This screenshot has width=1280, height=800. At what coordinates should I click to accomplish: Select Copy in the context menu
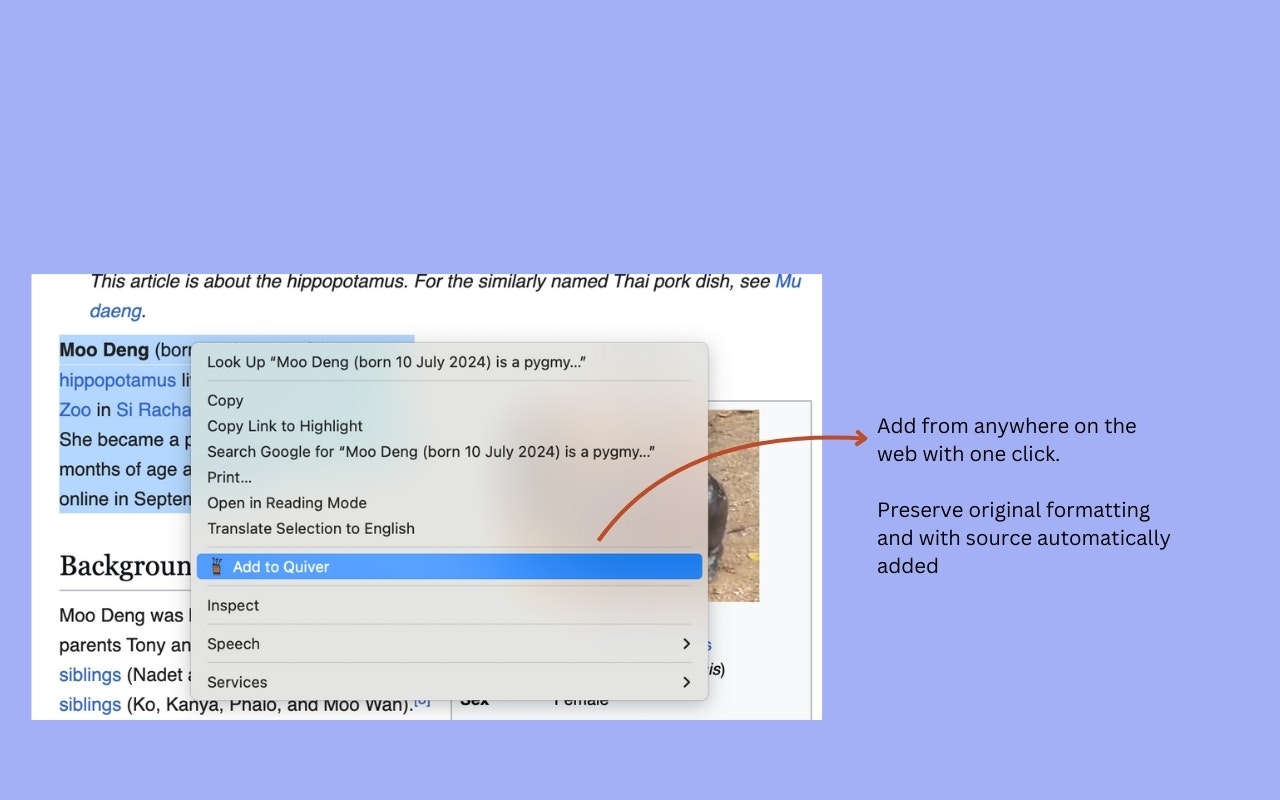(449, 400)
